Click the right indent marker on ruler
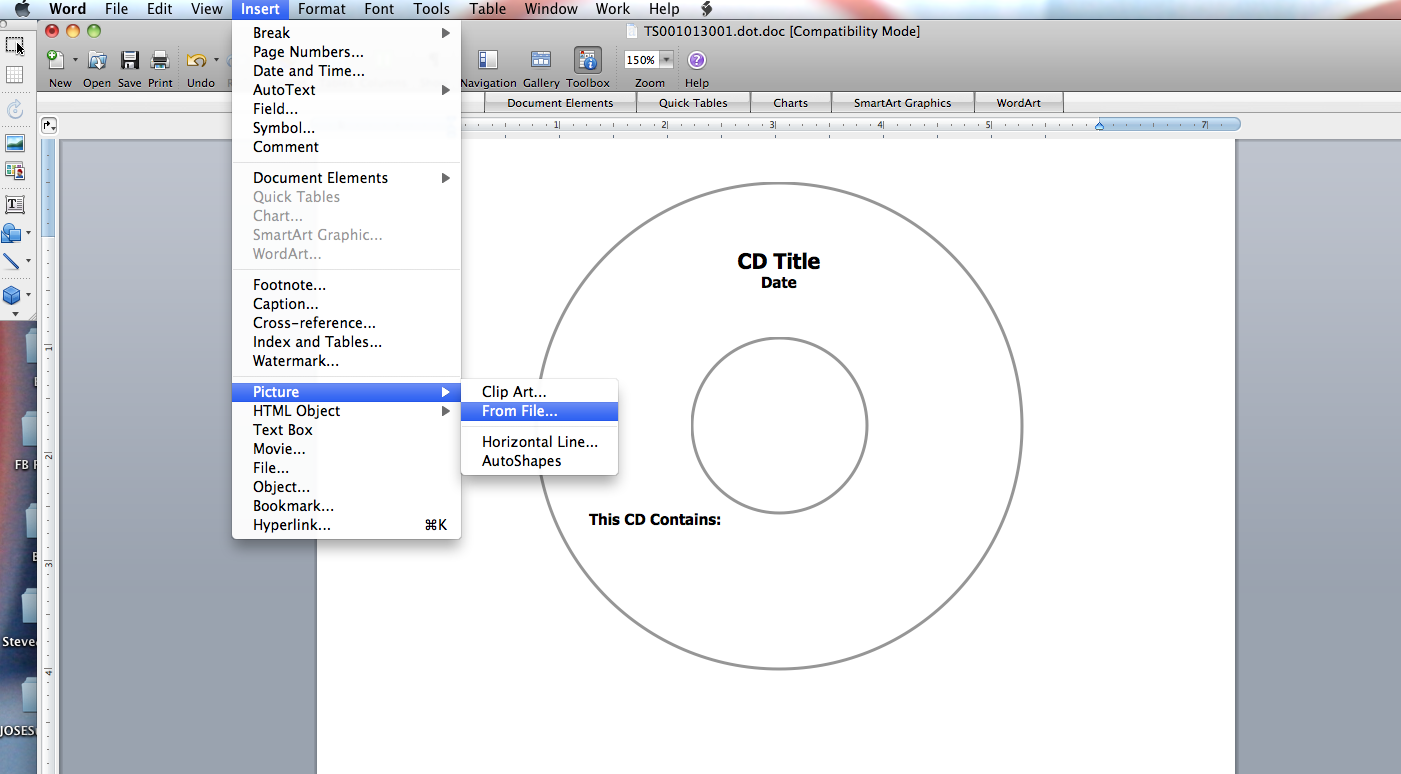Screen dimensions: 1401x774 point(1100,125)
